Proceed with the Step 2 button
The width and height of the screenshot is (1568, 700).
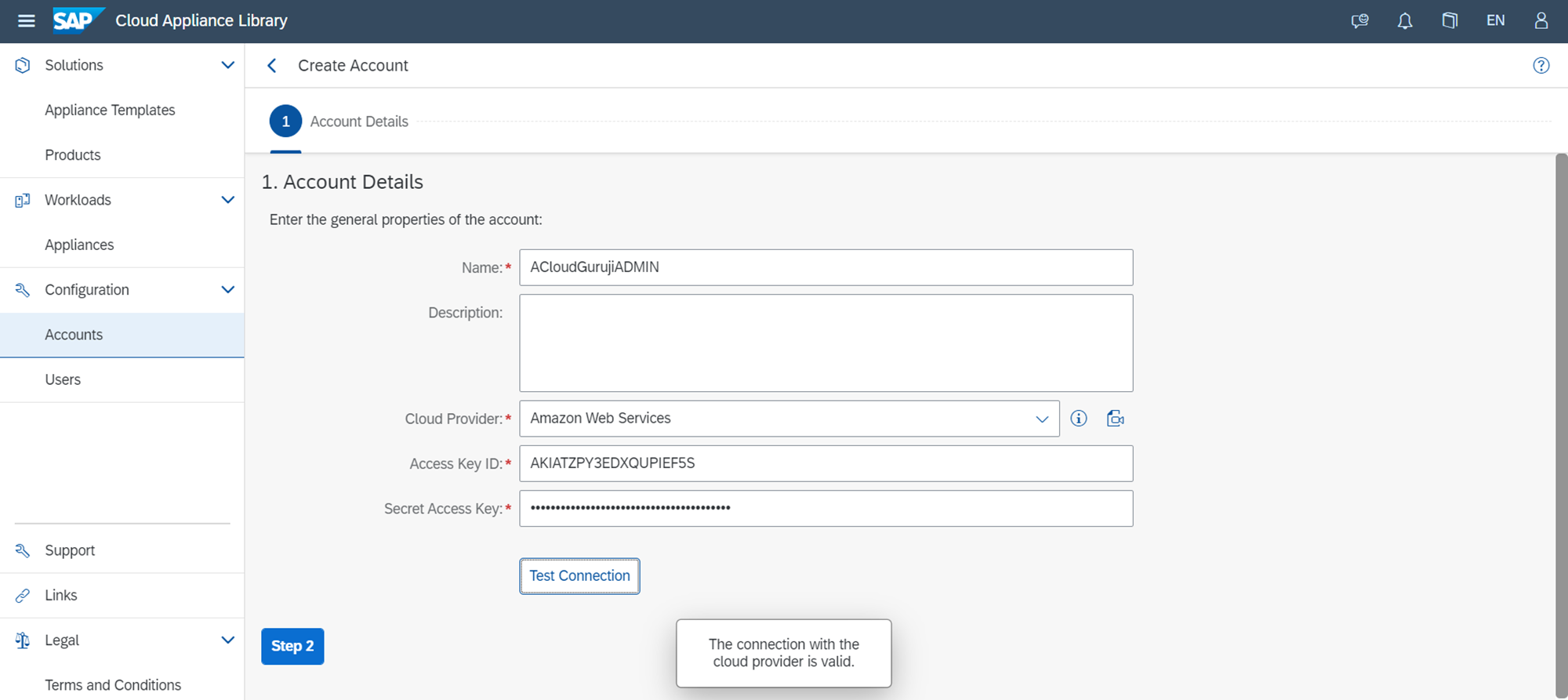coord(292,647)
